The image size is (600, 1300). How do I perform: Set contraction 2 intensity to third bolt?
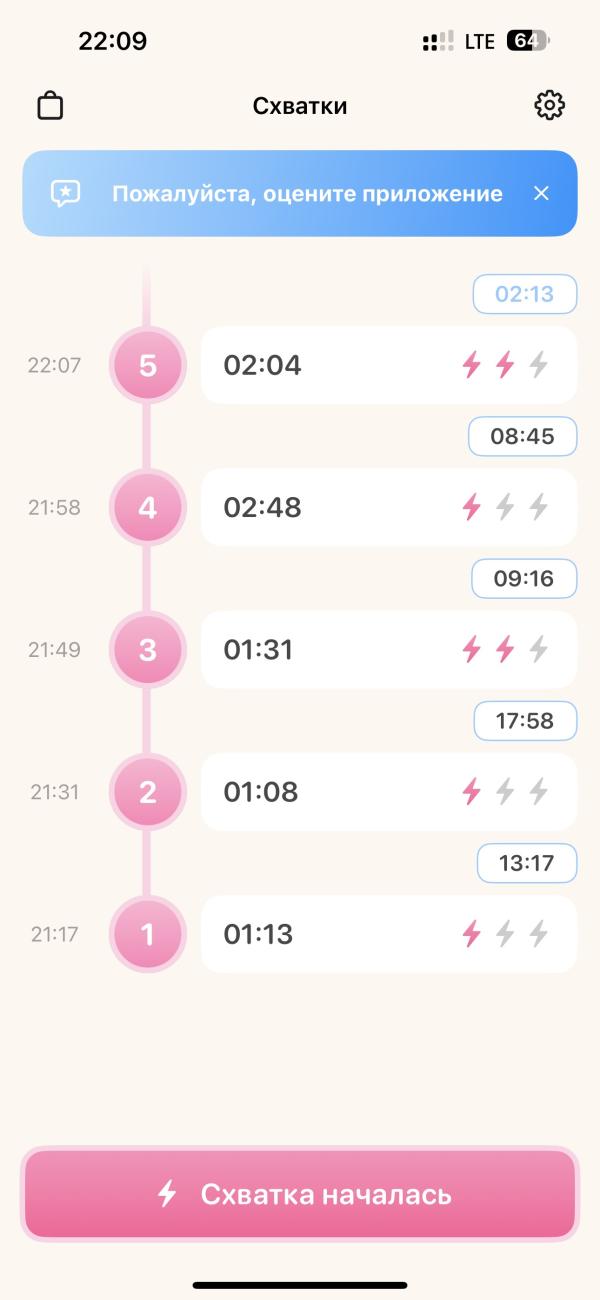539,792
